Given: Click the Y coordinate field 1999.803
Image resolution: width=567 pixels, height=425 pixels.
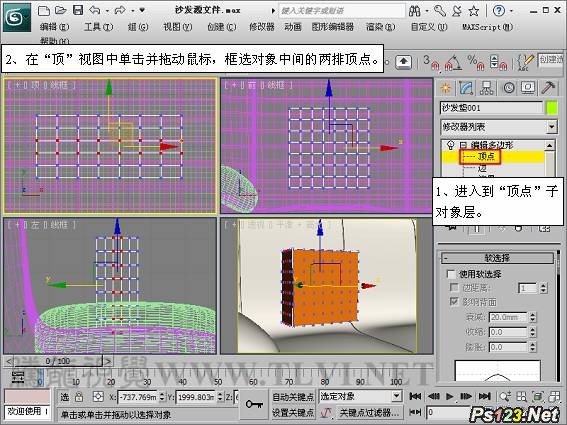Looking at the screenshot, I should 196,397.
